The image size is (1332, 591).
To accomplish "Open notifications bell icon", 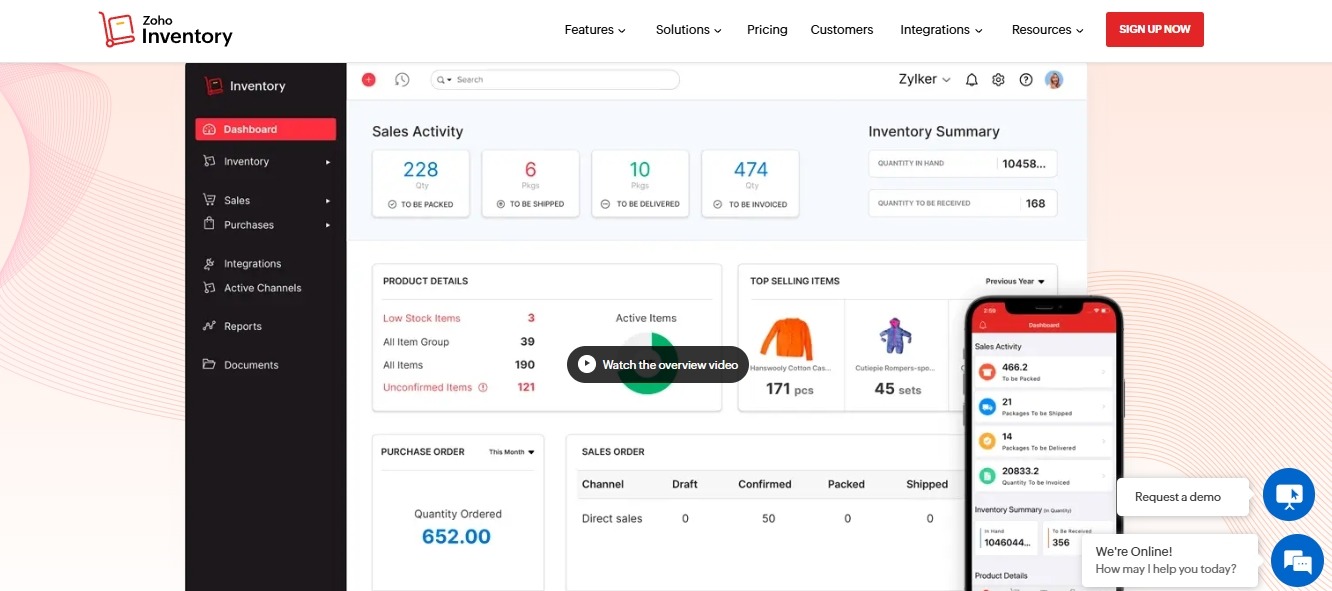I will tap(971, 80).
